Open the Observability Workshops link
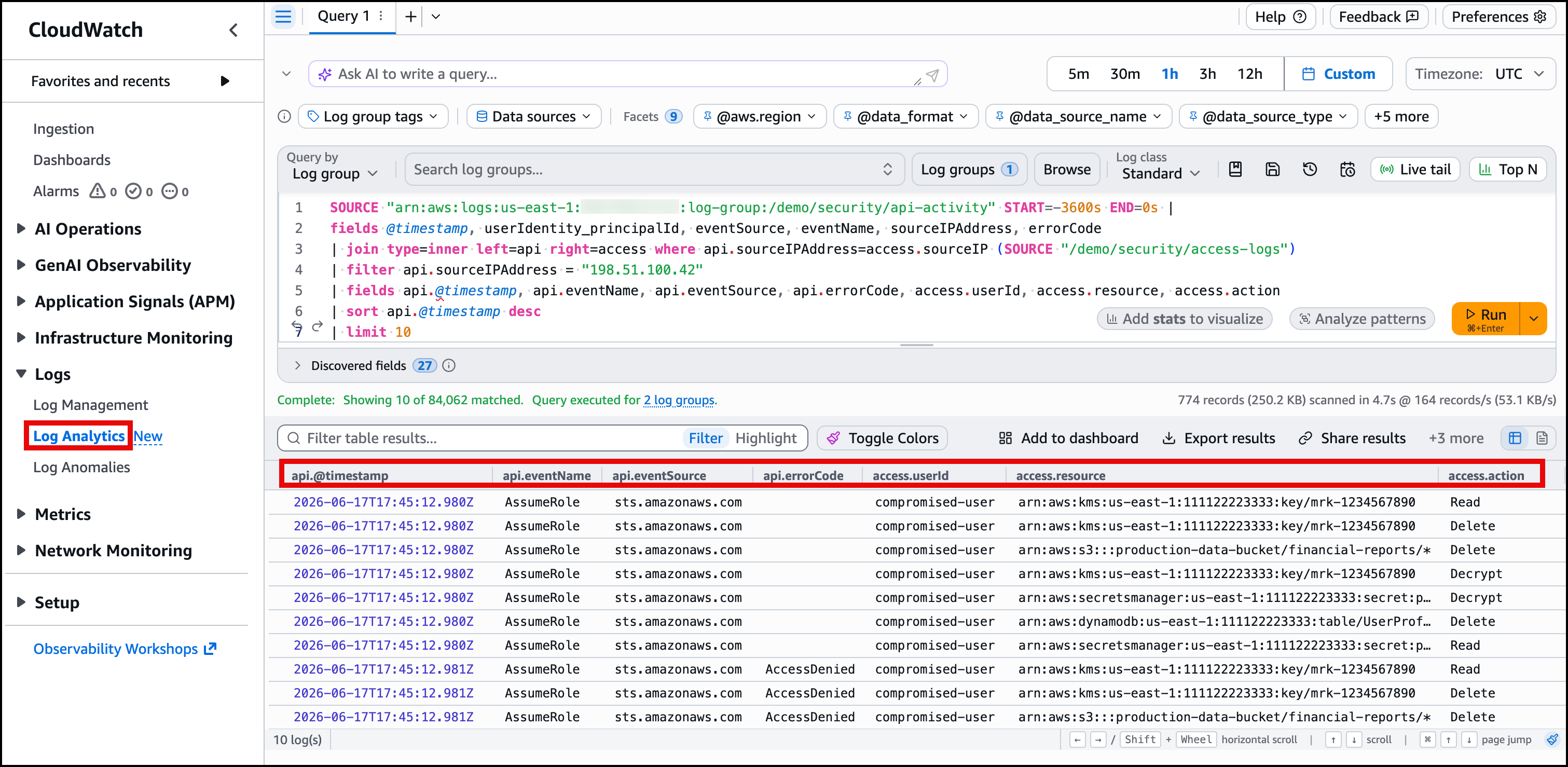 [x=125, y=648]
